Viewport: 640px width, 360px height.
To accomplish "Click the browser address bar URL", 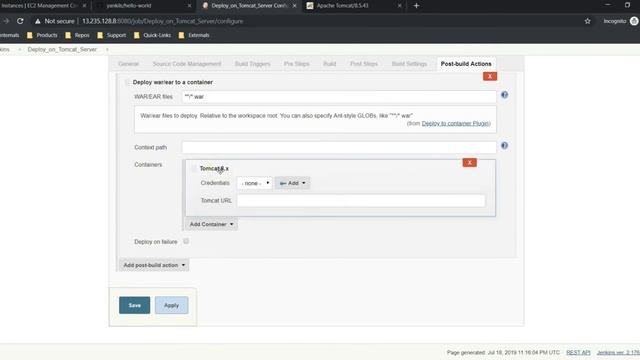I will tap(162, 21).
